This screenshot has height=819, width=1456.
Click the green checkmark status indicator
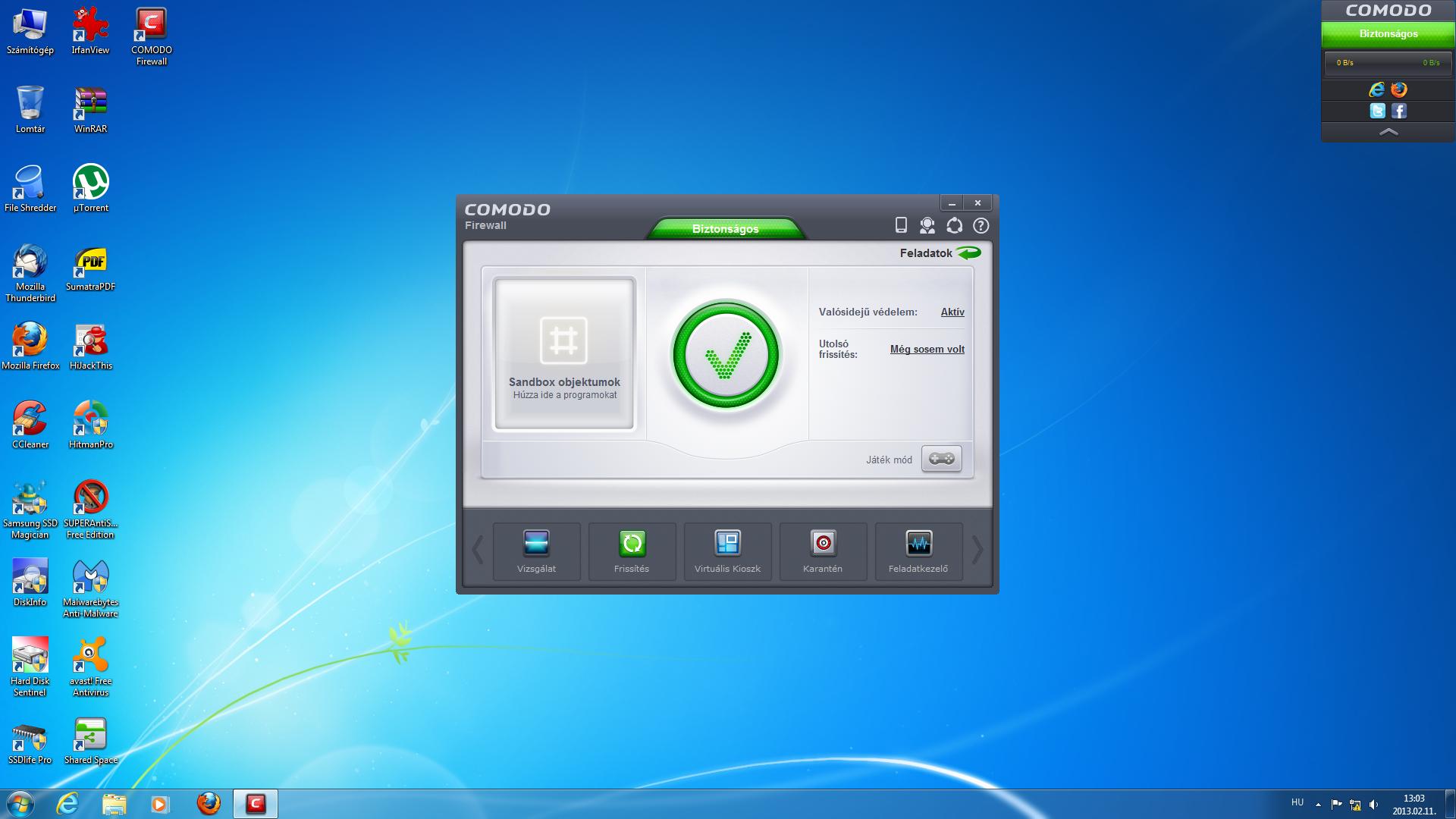(726, 355)
